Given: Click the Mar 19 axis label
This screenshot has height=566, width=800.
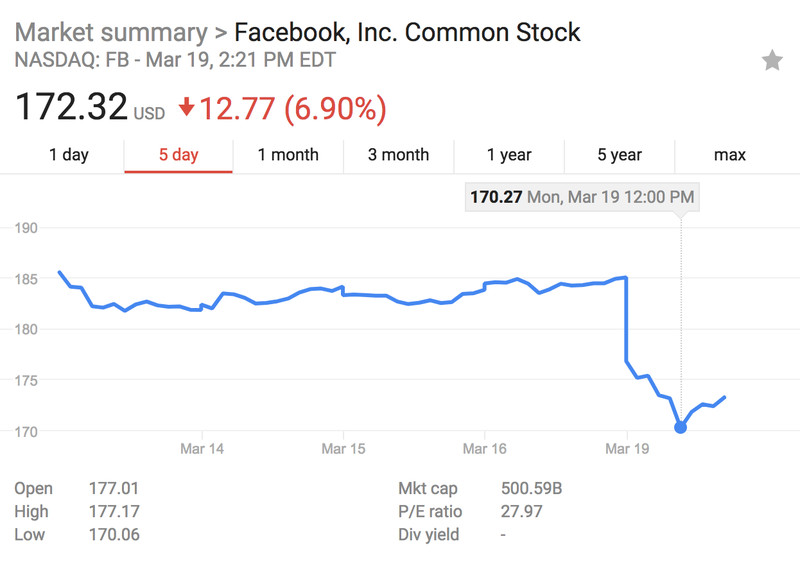Looking at the screenshot, I should 626,450.
